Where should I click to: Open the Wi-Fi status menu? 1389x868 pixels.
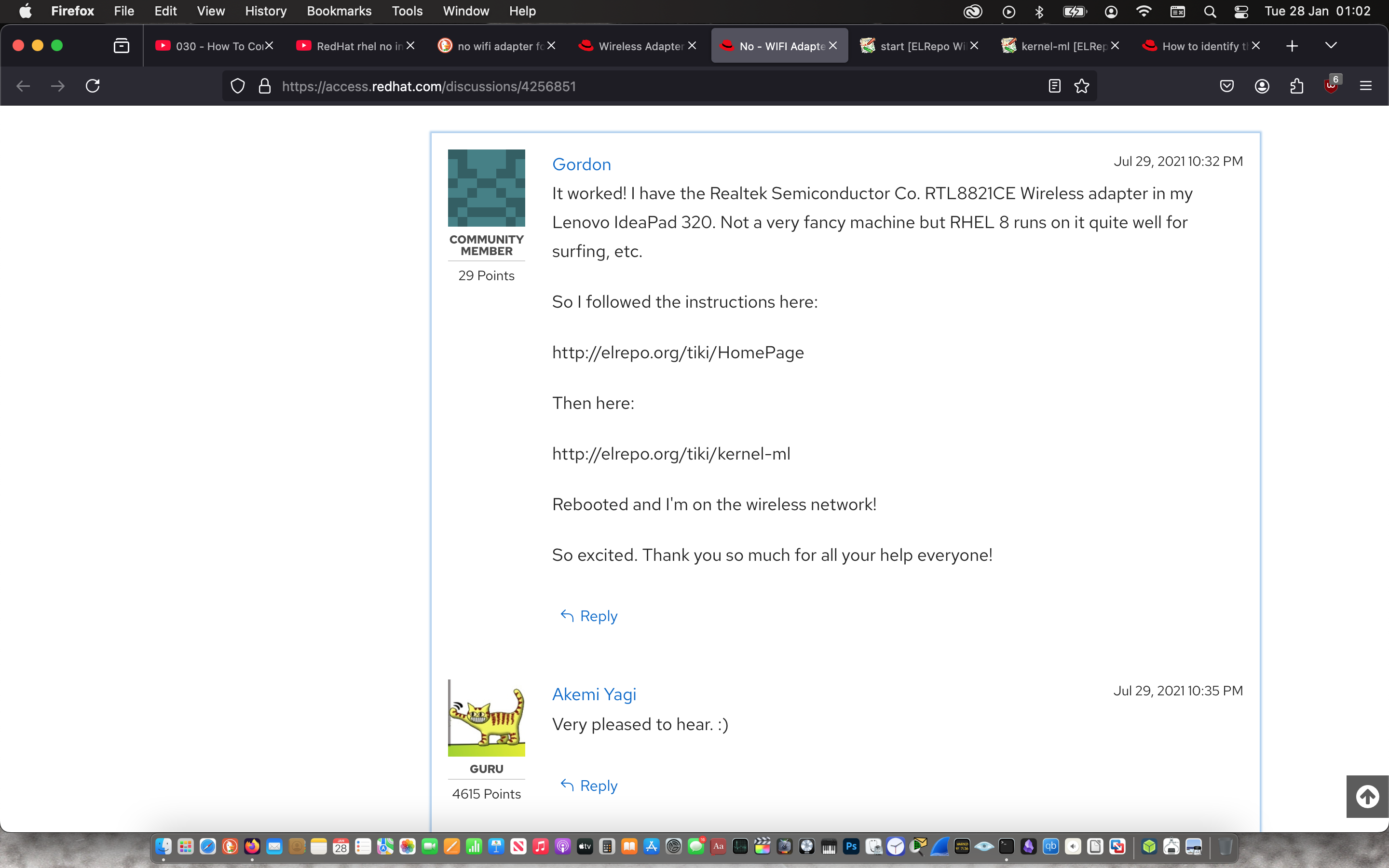[x=1144, y=12]
